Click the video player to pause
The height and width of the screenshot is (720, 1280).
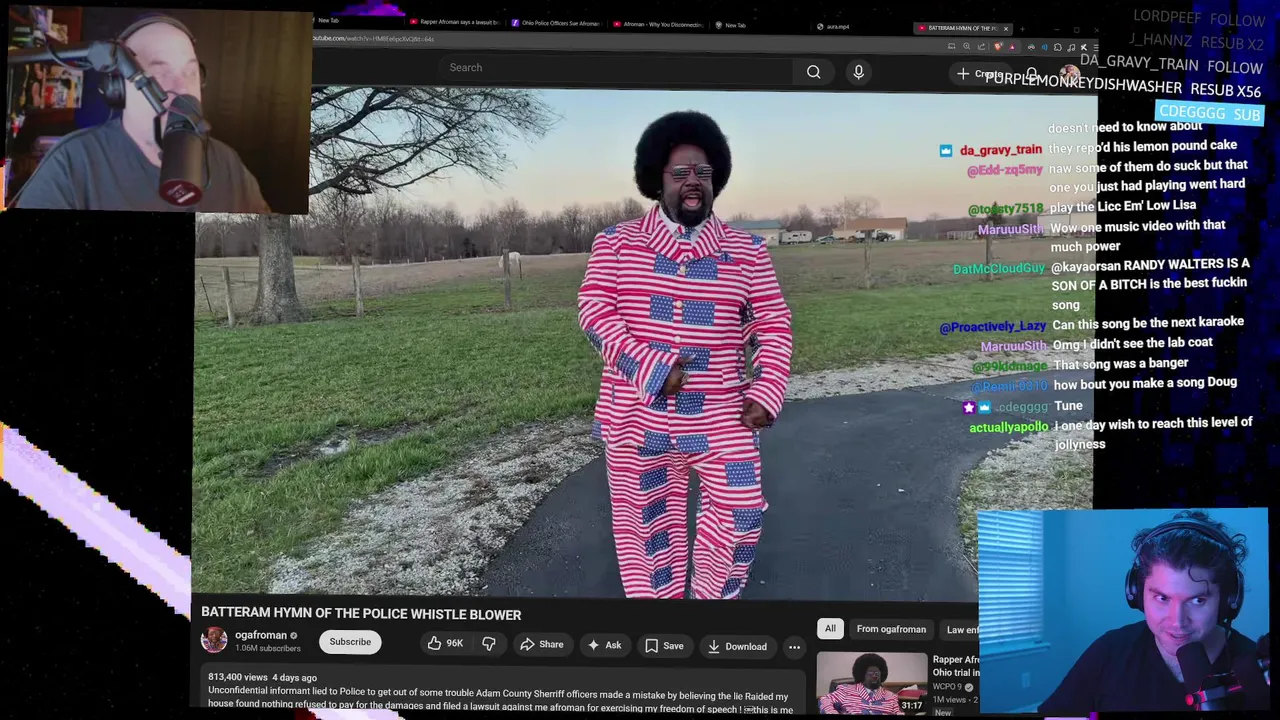tap(645, 345)
